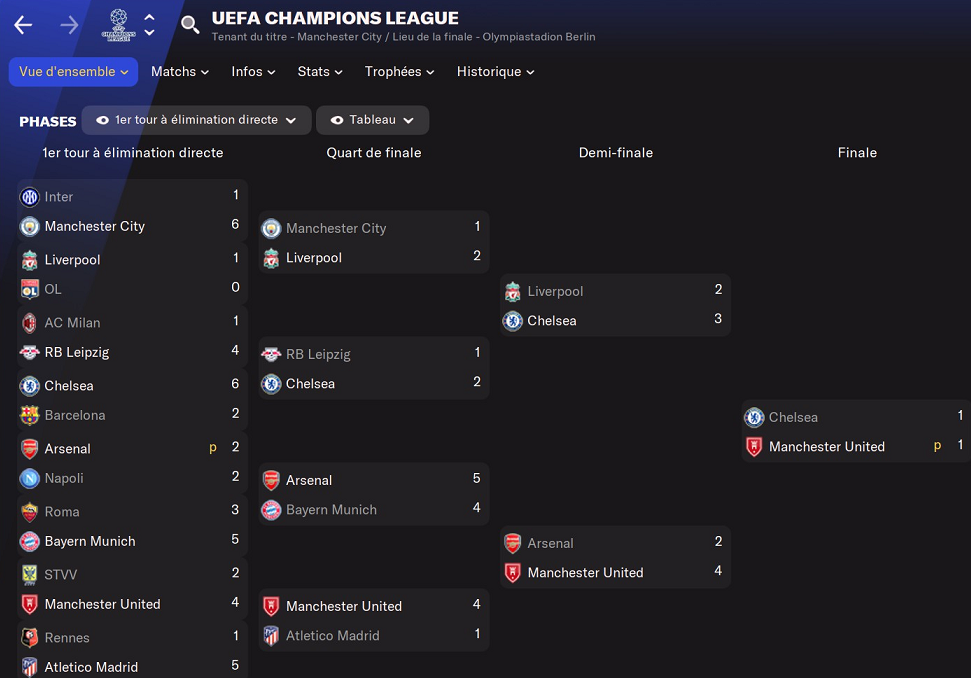Open the Matchs menu
The height and width of the screenshot is (678, 971).
click(x=180, y=72)
